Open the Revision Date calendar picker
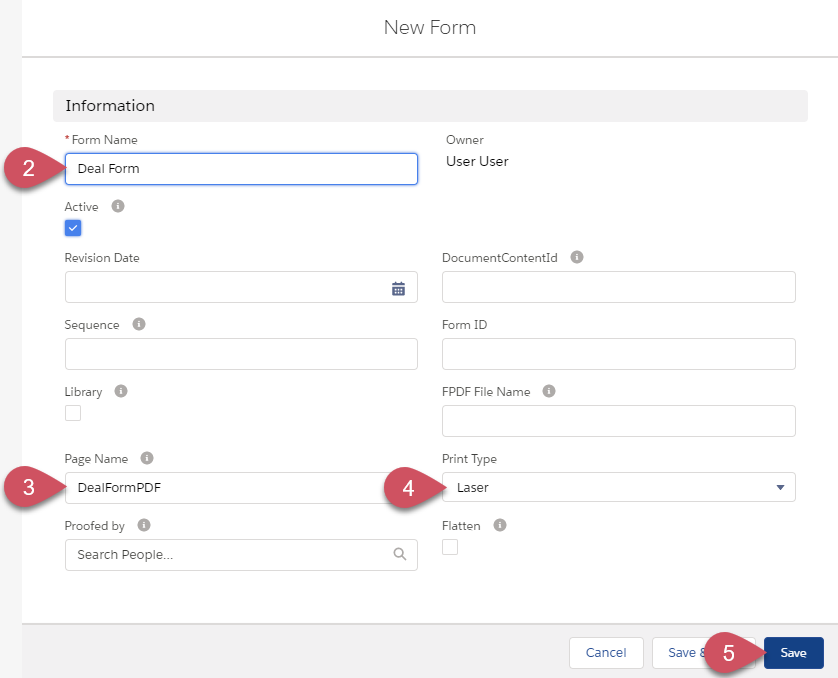Image resolution: width=838 pixels, height=678 pixels. [x=398, y=289]
